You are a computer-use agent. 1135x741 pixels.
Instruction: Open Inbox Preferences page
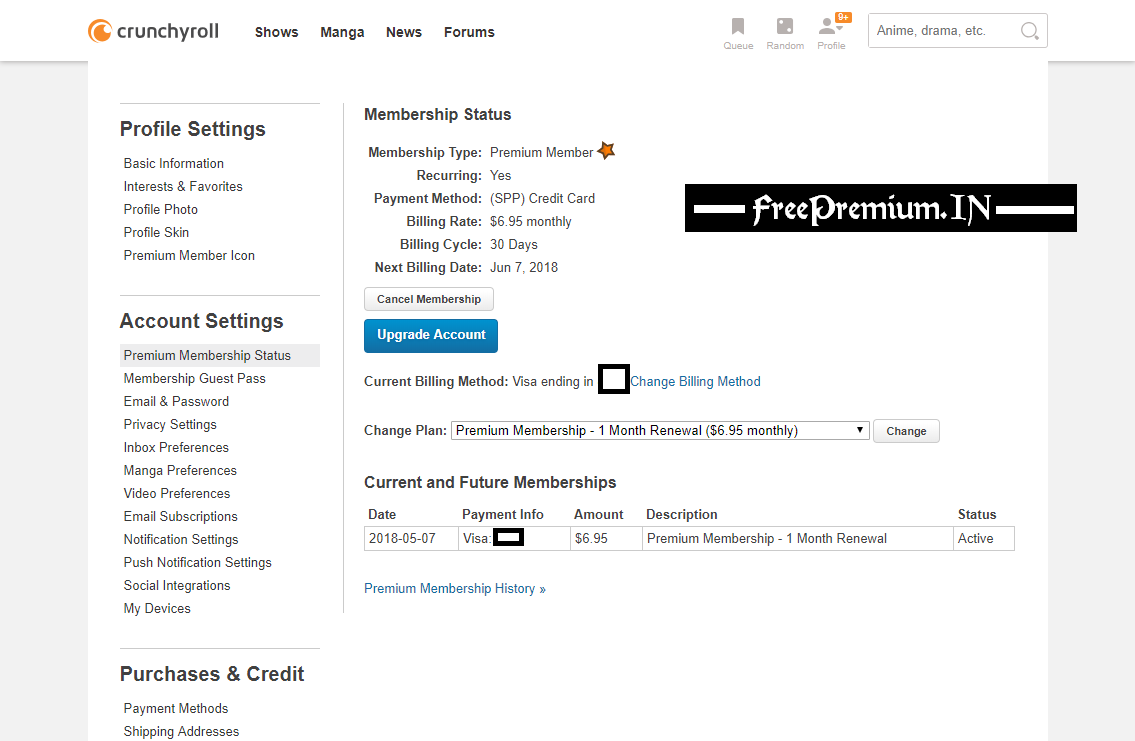[176, 448]
